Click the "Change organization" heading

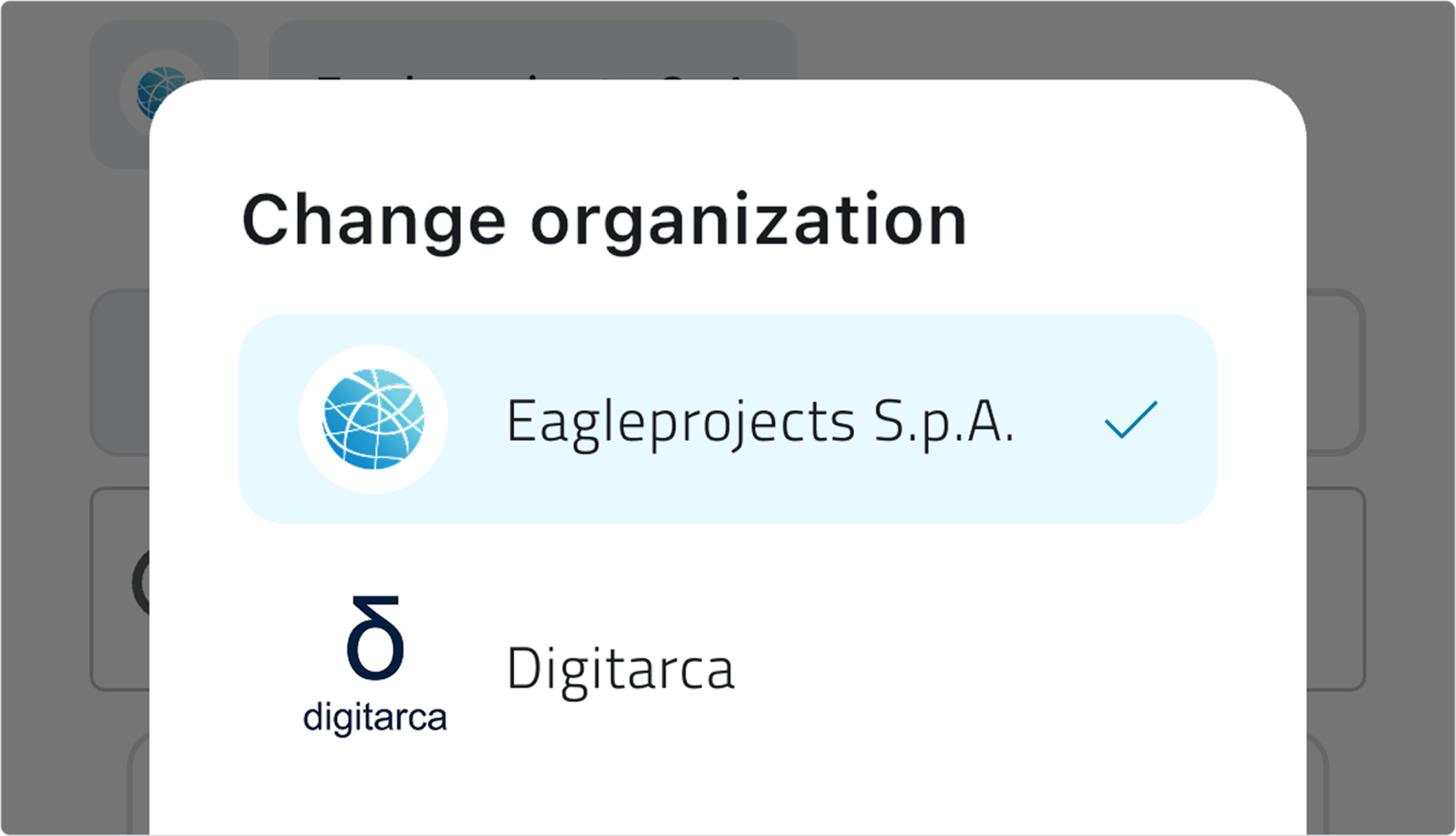(x=604, y=221)
